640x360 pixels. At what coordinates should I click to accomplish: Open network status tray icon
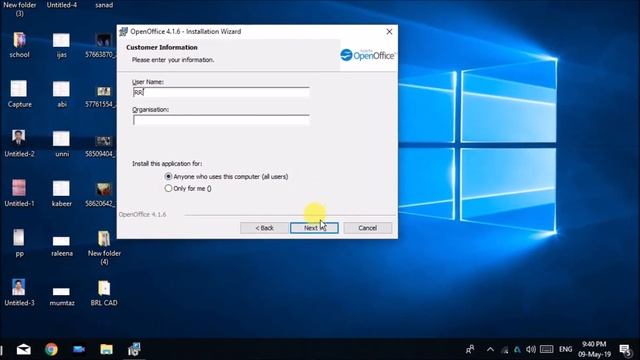coord(505,350)
